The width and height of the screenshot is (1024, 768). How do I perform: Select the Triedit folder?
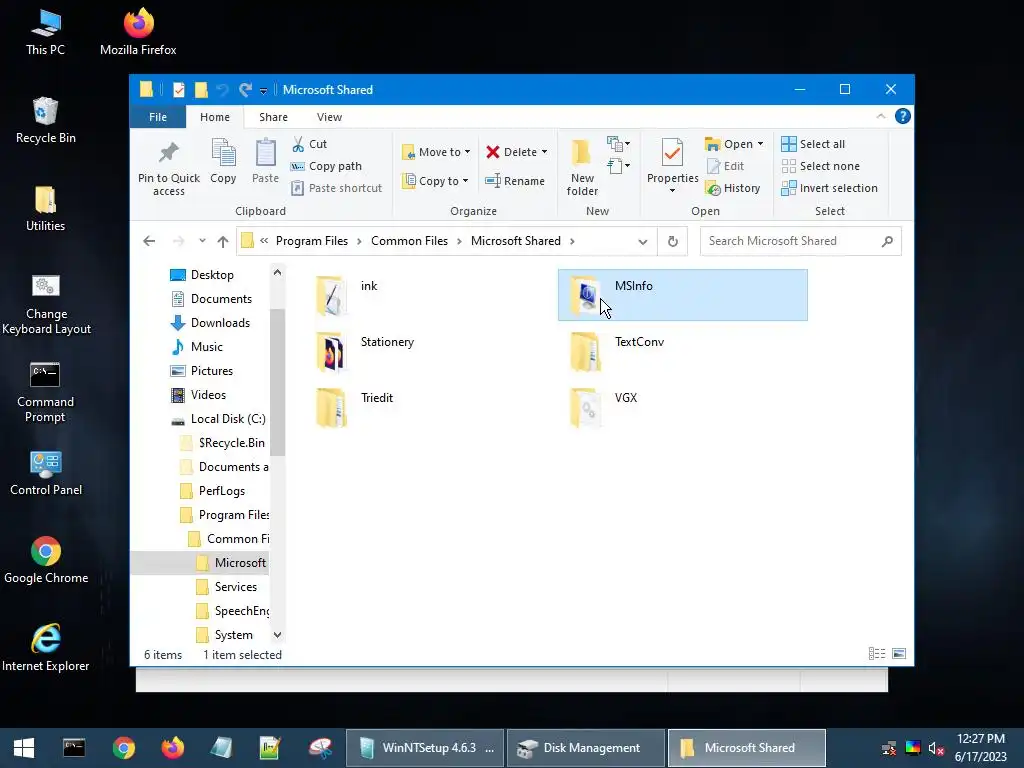[431, 408]
